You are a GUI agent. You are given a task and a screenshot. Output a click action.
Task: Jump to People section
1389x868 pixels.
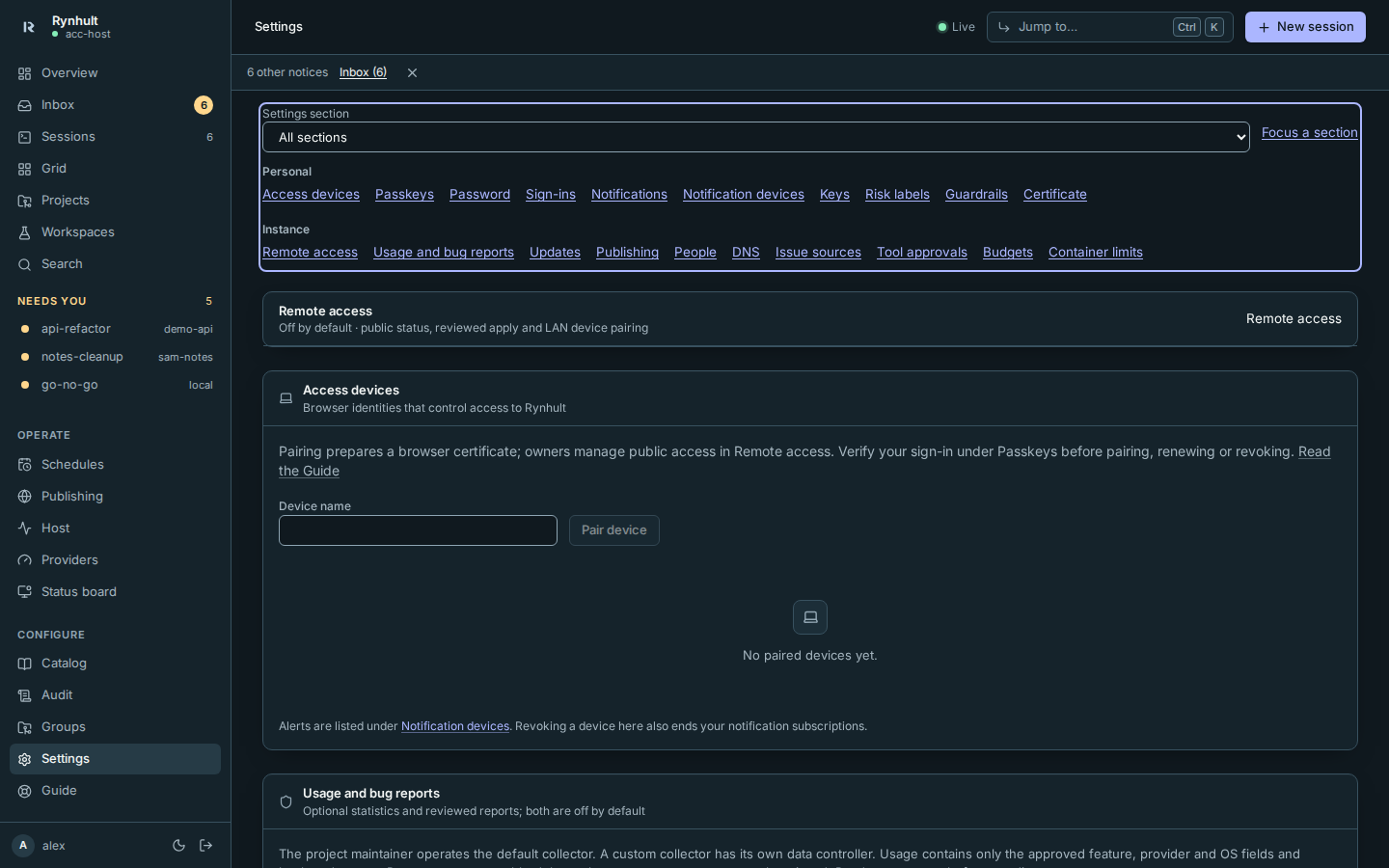point(695,253)
